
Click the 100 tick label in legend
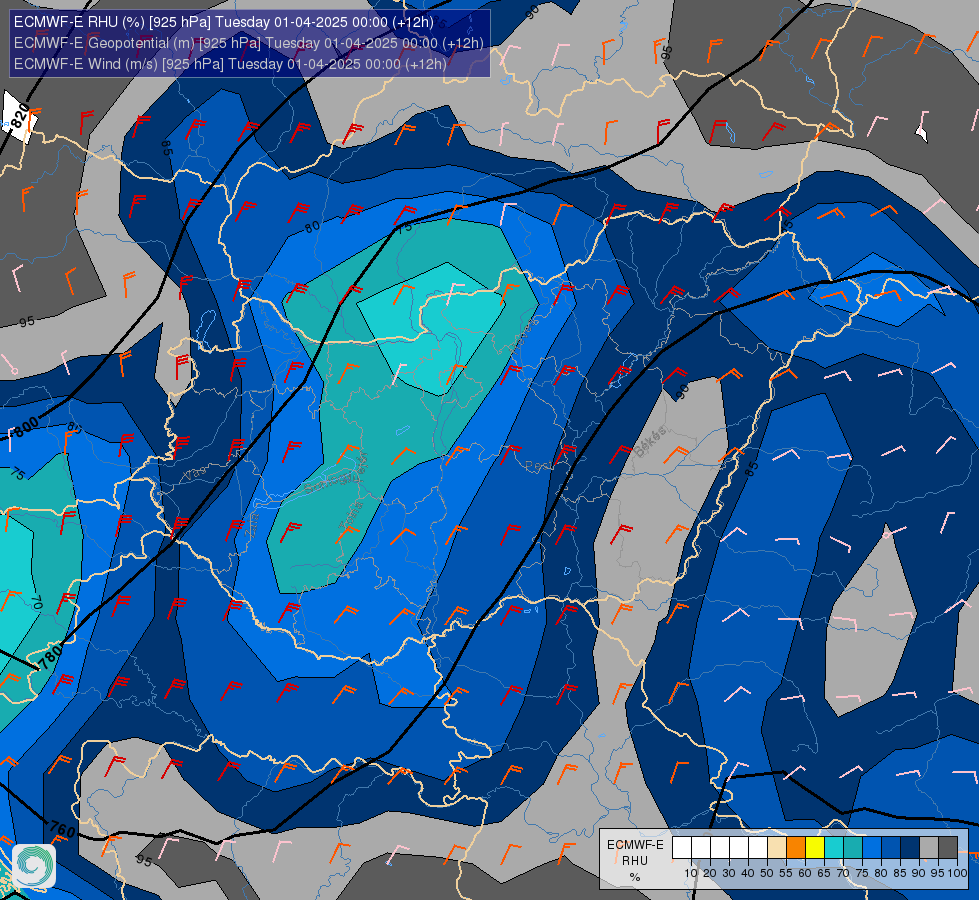(x=957, y=873)
